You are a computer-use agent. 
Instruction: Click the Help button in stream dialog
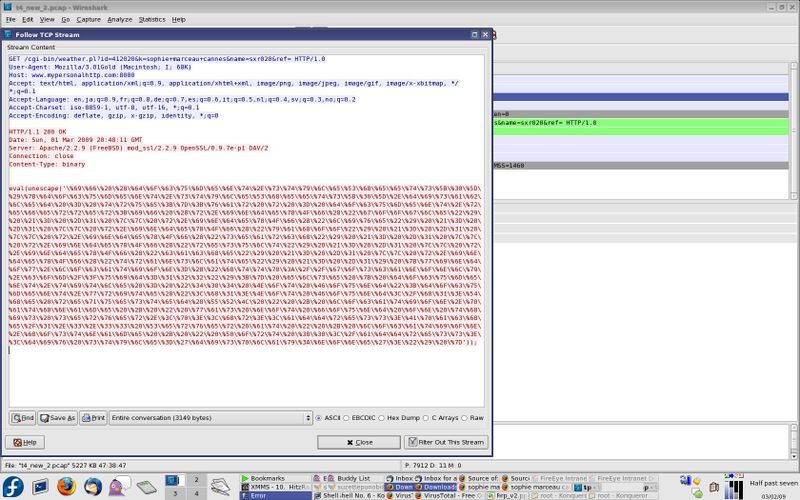25,442
